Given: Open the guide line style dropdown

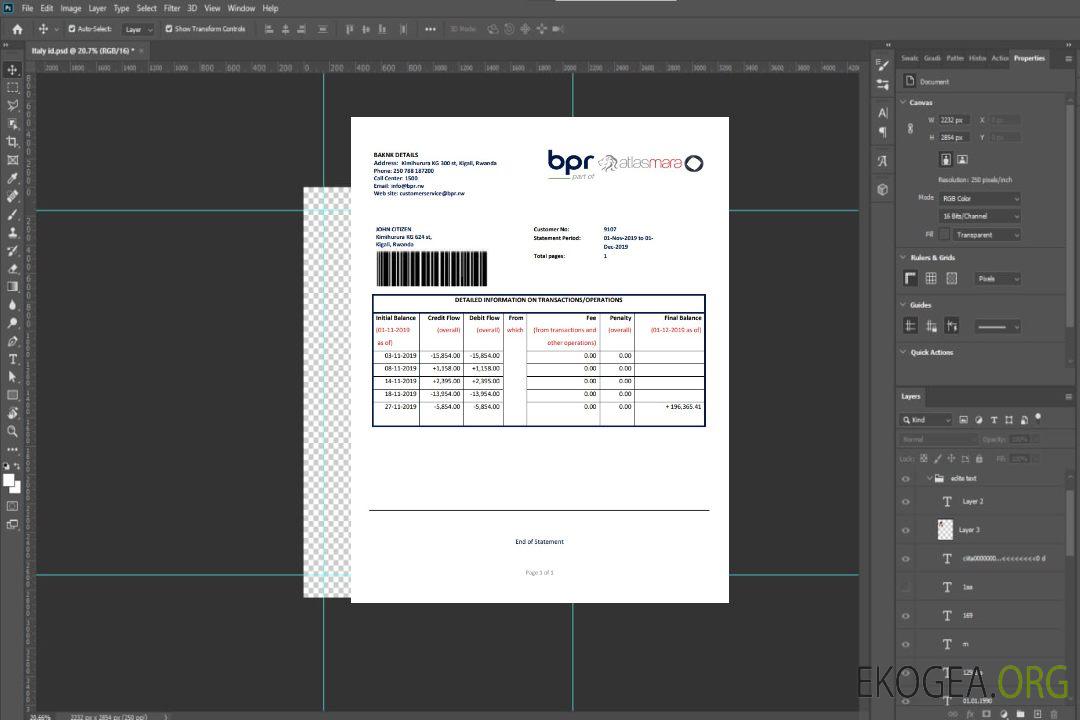Looking at the screenshot, I should 997,327.
